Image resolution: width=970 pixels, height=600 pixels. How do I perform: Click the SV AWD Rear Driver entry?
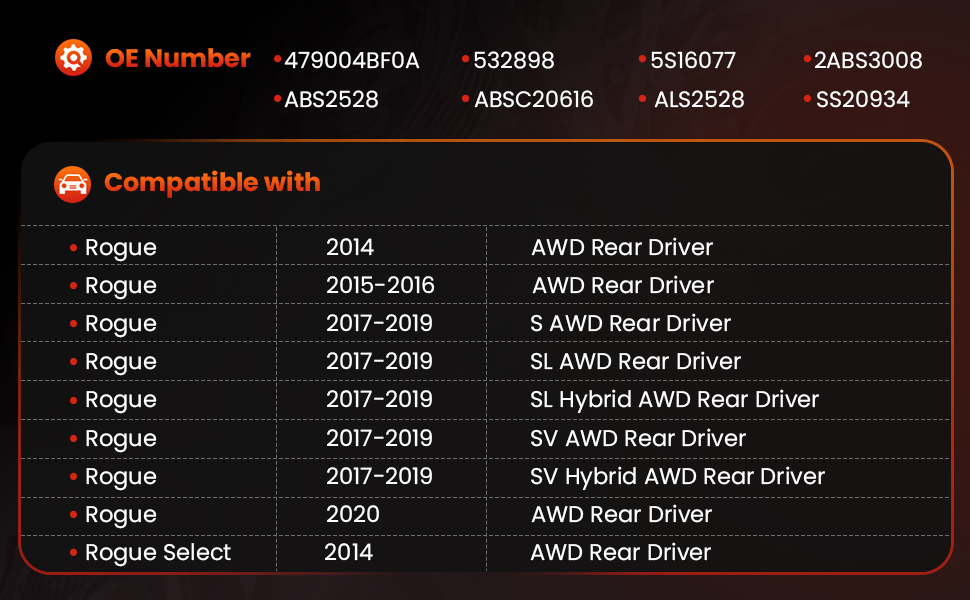pos(638,439)
